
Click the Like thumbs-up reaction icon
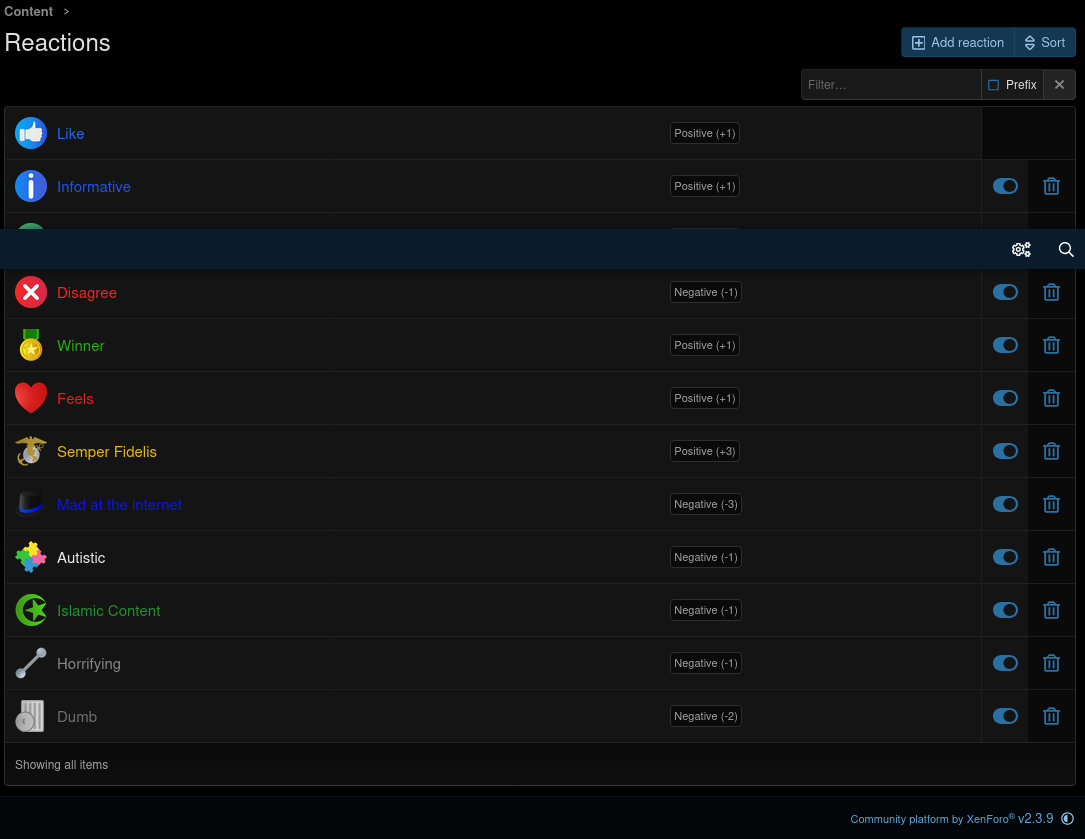[x=31, y=133]
